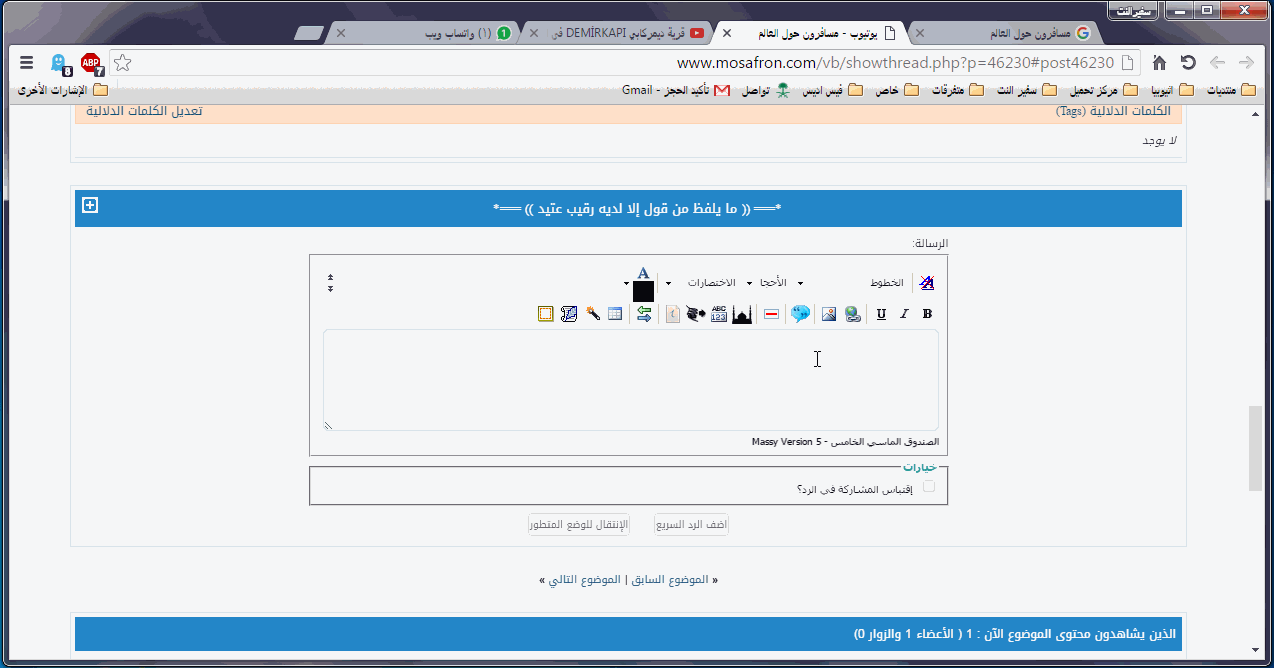This screenshot has width=1274, height=668.
Task: Toggle bold formatting in the editor
Action: 927,314
